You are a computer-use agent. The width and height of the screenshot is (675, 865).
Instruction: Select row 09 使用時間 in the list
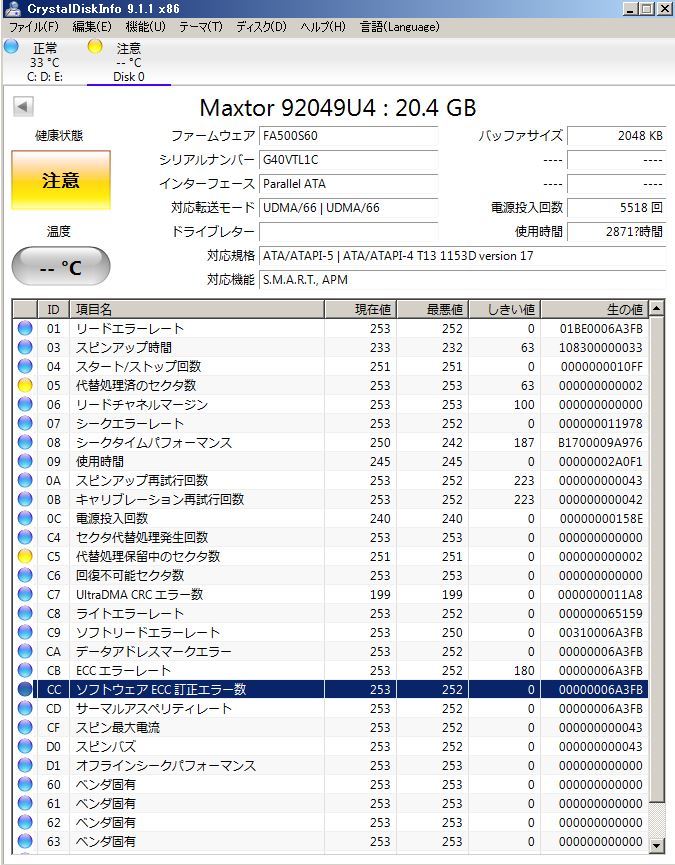point(330,461)
